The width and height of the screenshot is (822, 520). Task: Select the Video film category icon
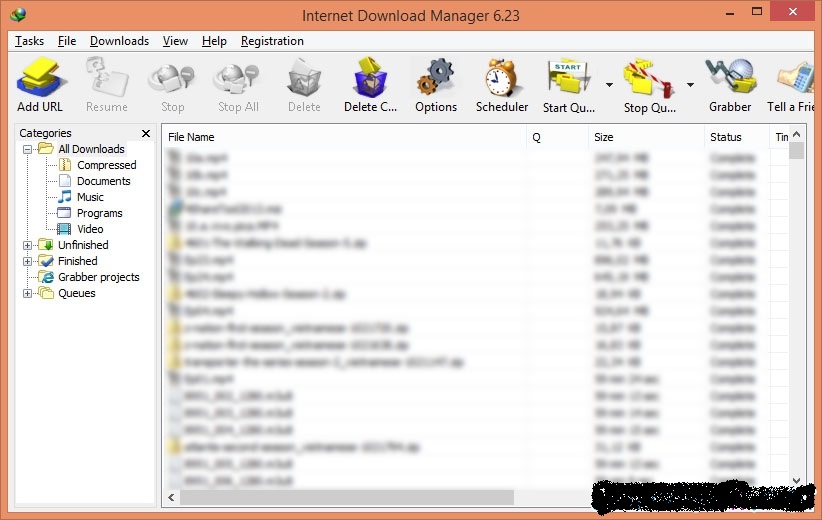(x=64, y=229)
